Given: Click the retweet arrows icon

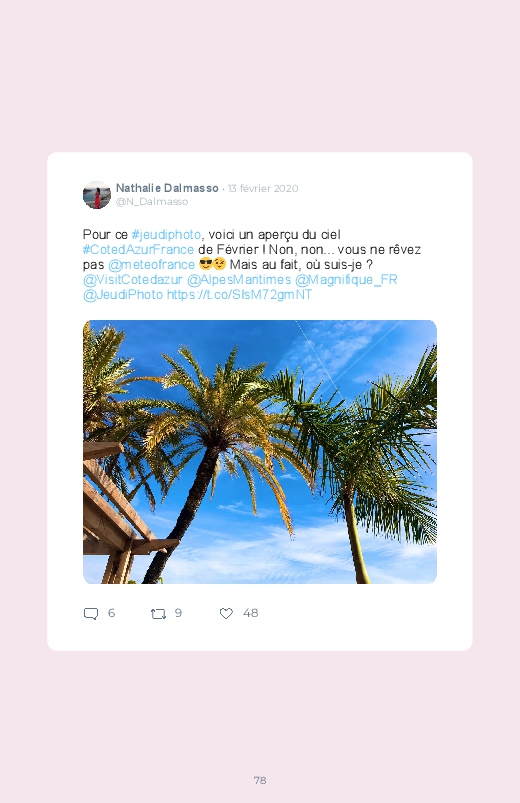Looking at the screenshot, I should (158, 614).
